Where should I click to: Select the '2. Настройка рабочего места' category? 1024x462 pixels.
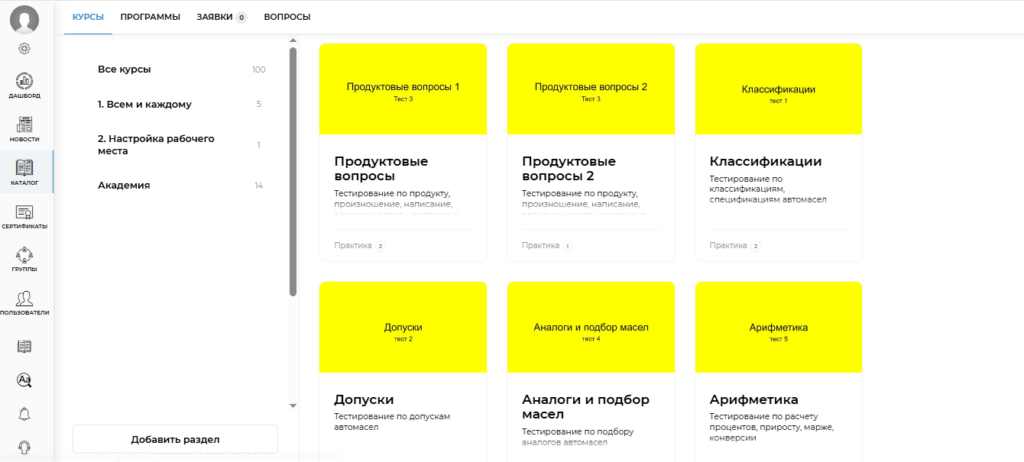tap(156, 144)
